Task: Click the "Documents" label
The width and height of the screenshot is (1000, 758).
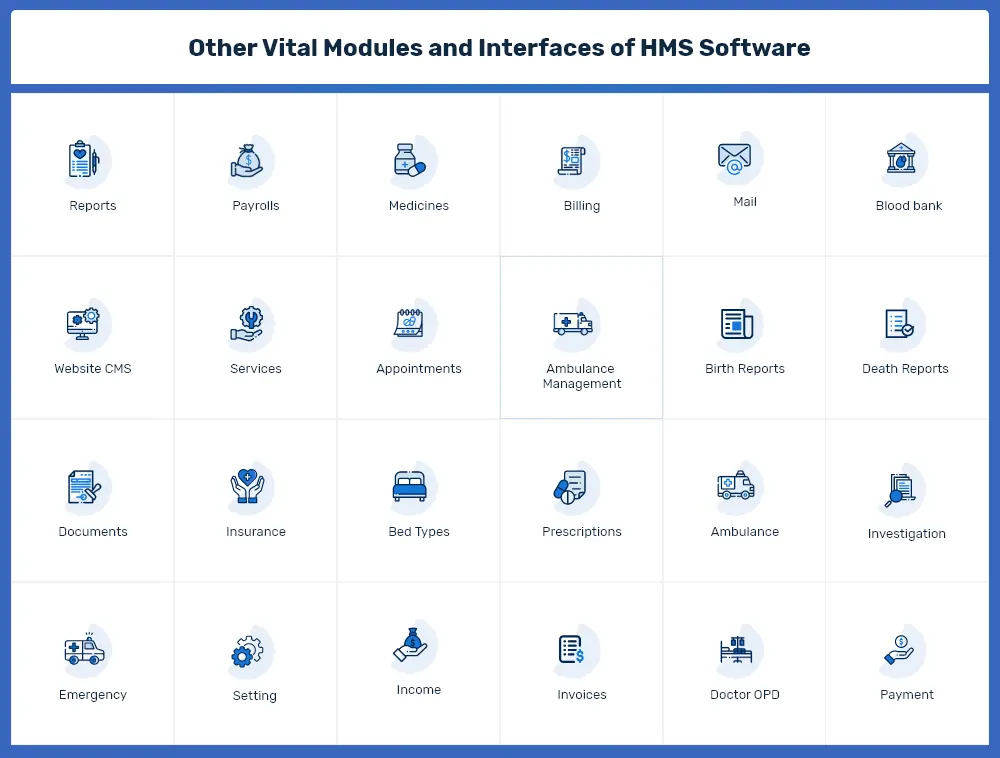Action: (x=93, y=532)
